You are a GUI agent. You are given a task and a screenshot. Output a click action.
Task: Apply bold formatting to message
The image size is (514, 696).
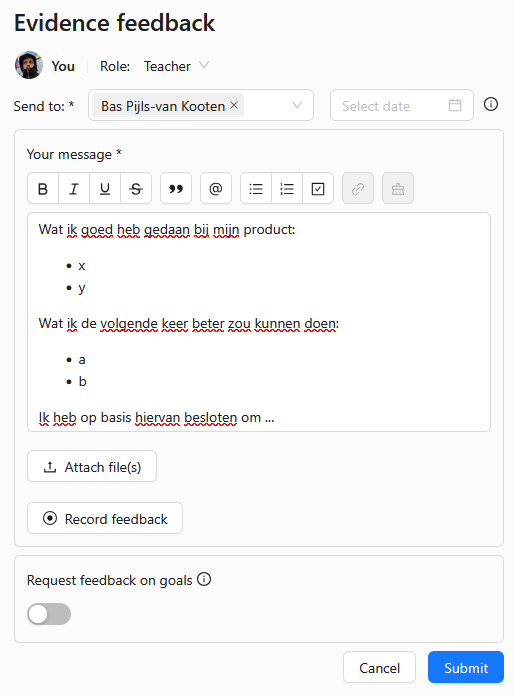(x=43, y=189)
